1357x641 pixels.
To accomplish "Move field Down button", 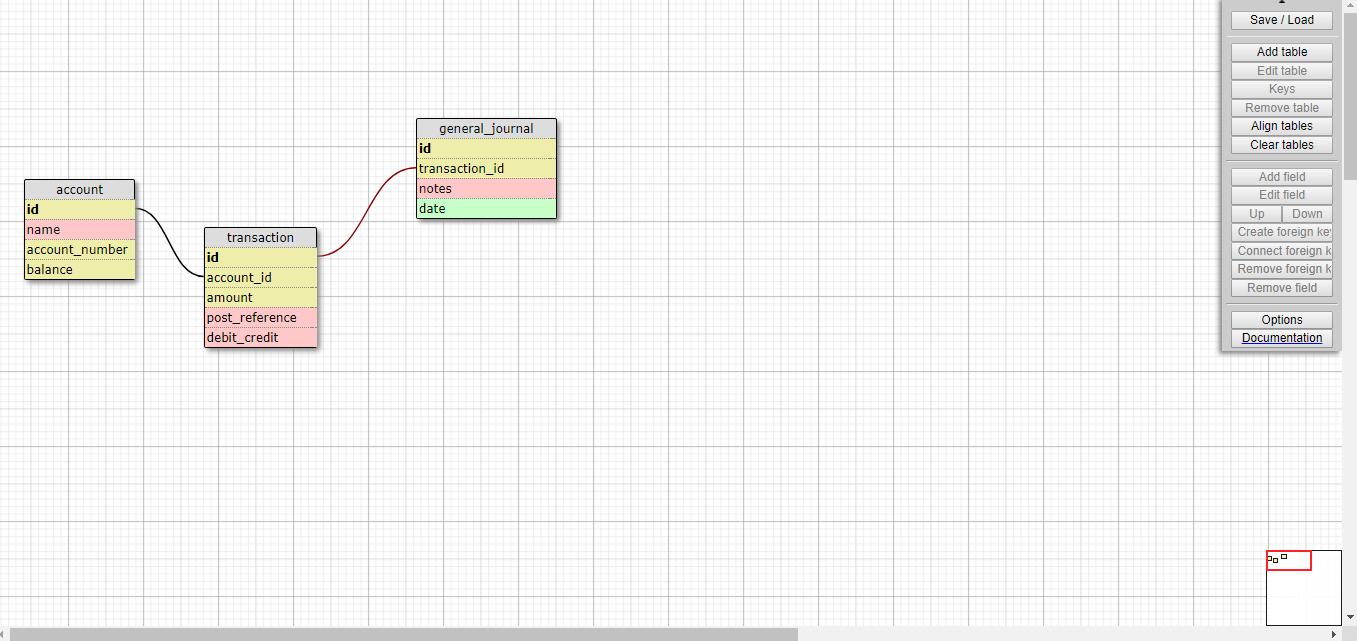I will coord(1307,214).
